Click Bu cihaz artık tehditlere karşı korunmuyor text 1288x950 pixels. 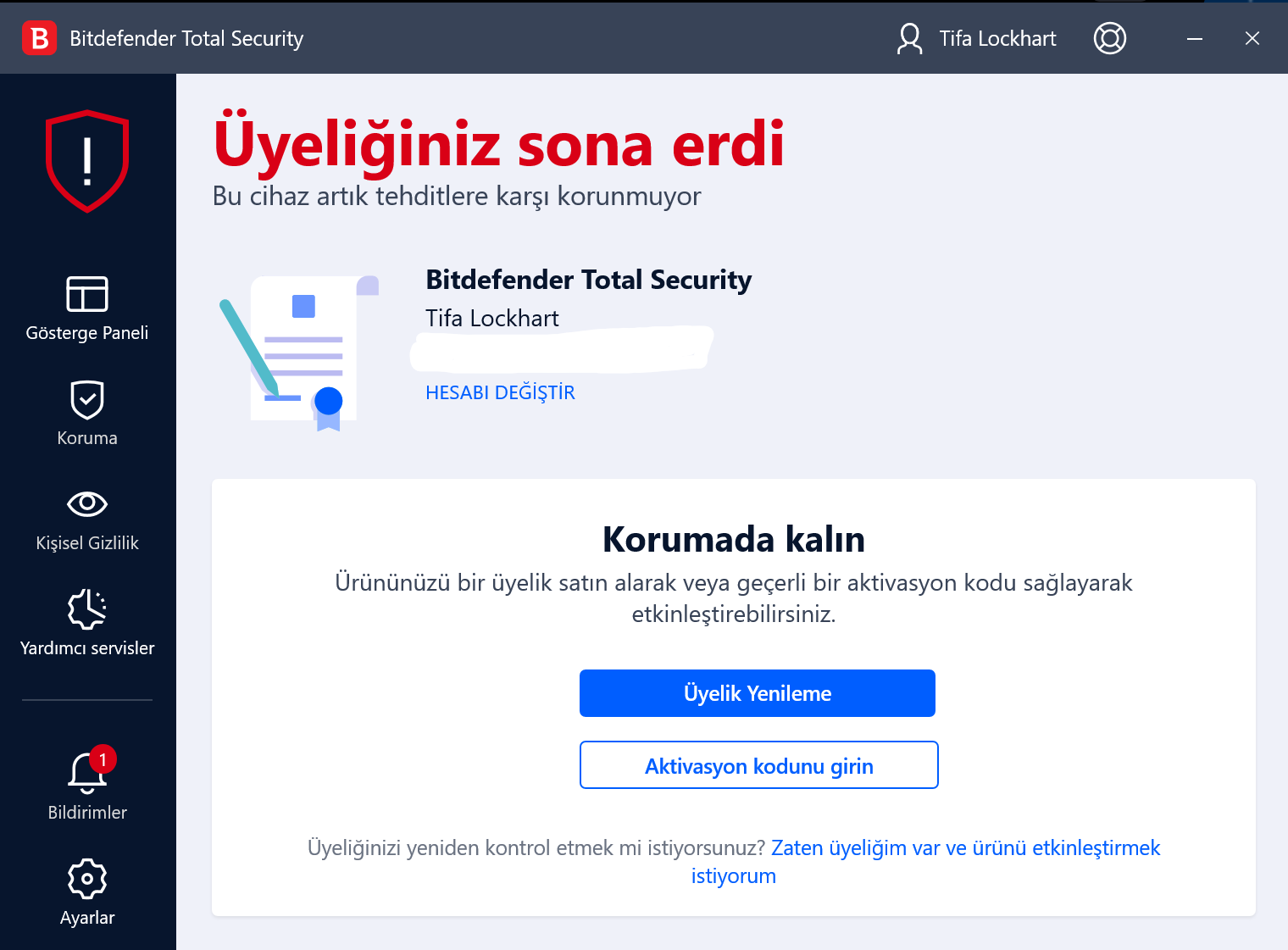click(x=457, y=197)
